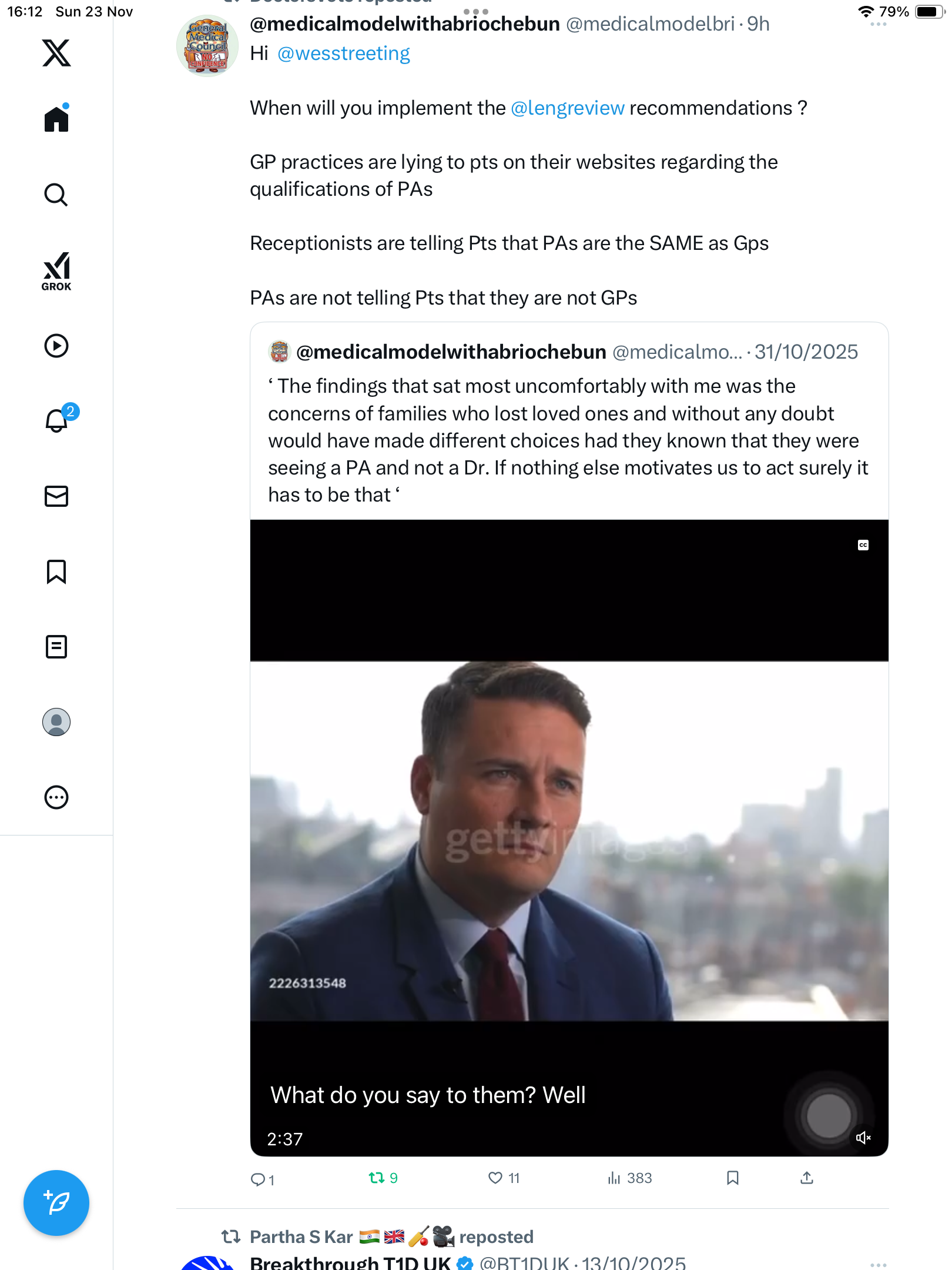This screenshot has height=1270, width=952.
Task: Open the Notifications bell
Action: pyautogui.click(x=56, y=421)
